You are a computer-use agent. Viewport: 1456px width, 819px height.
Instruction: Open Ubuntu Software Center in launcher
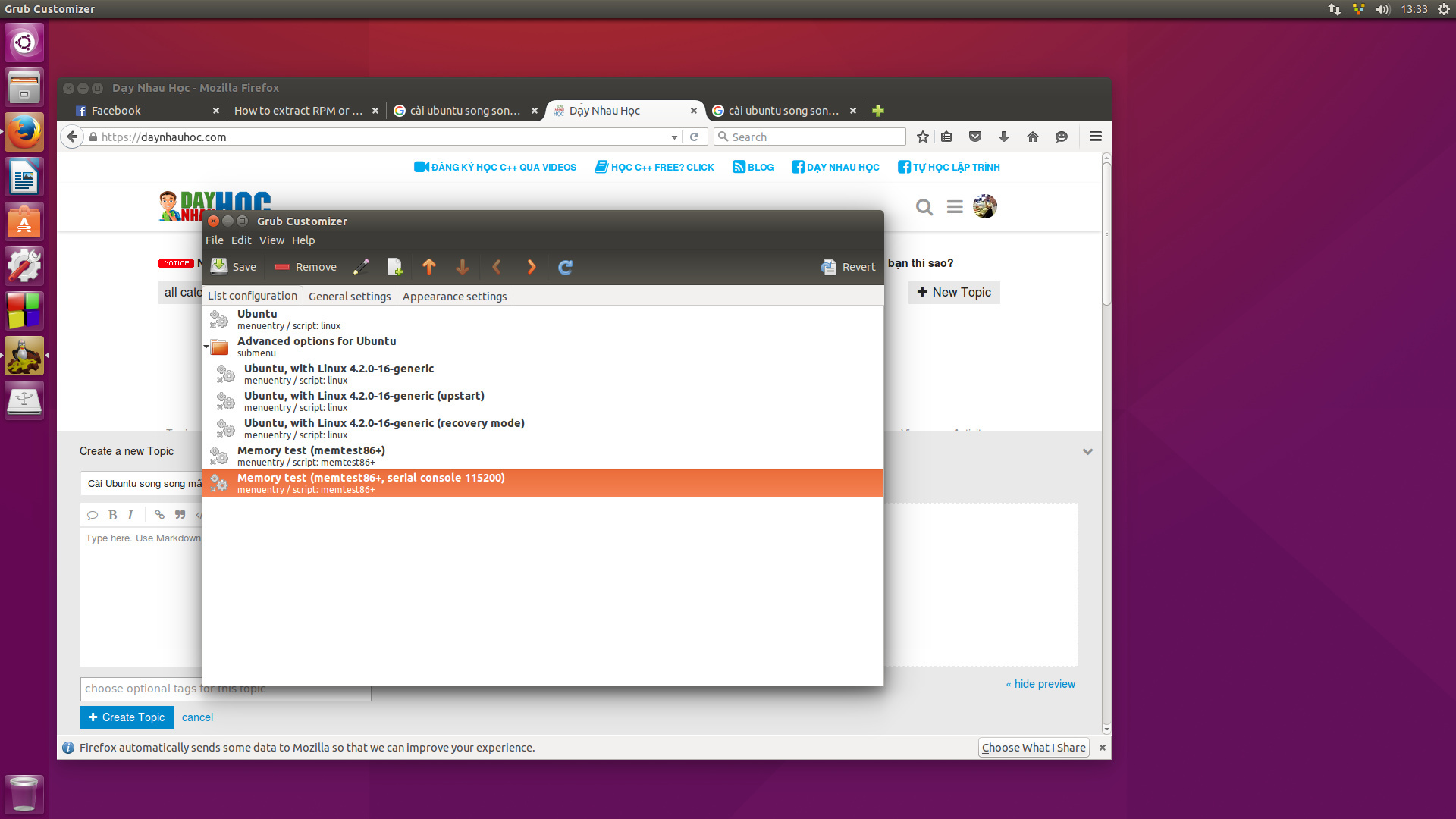pos(24,222)
